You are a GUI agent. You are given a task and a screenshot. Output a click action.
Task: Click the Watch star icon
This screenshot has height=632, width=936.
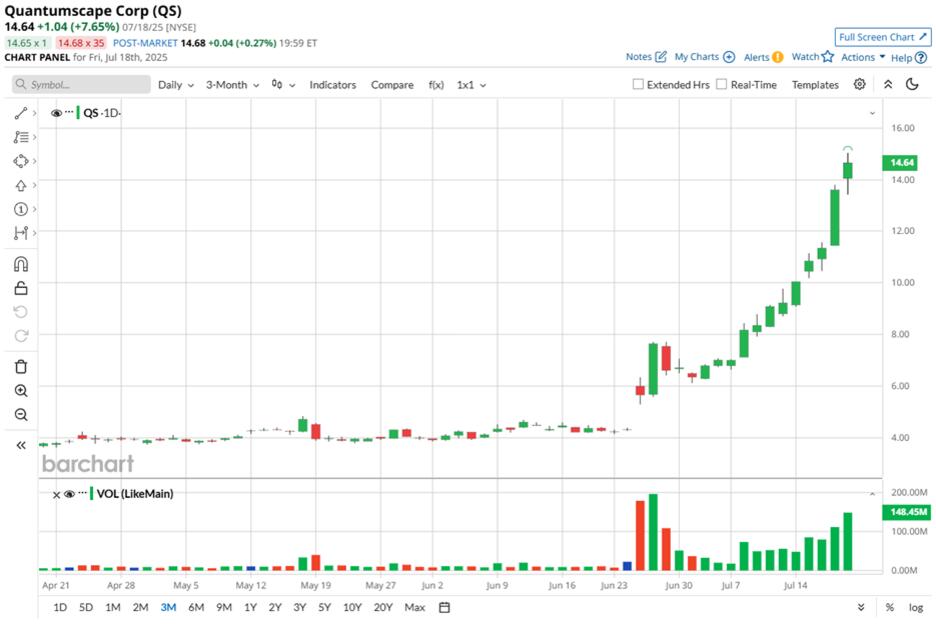tap(827, 57)
